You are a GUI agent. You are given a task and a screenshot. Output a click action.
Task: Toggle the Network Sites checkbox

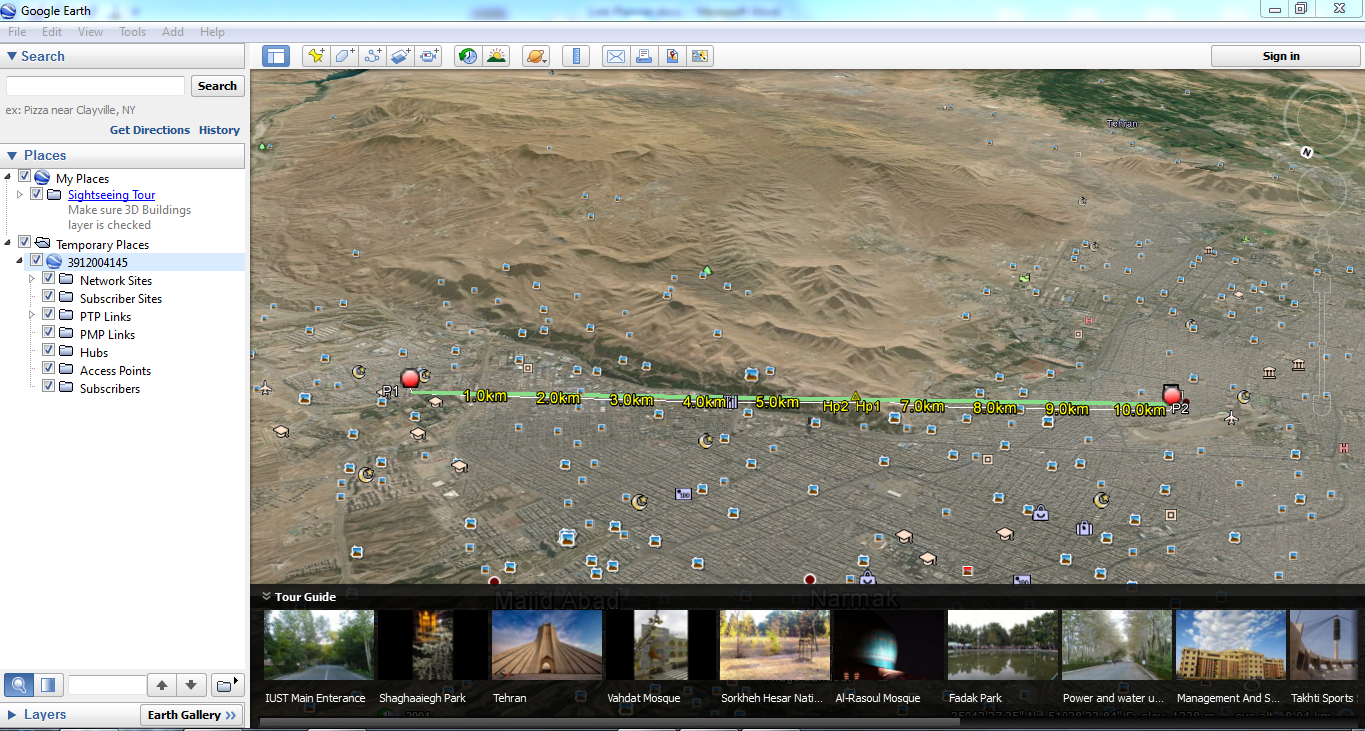pos(49,279)
